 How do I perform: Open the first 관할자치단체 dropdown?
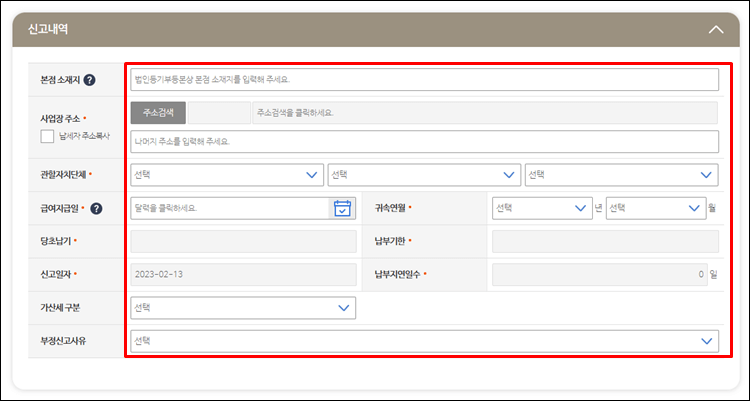227,175
